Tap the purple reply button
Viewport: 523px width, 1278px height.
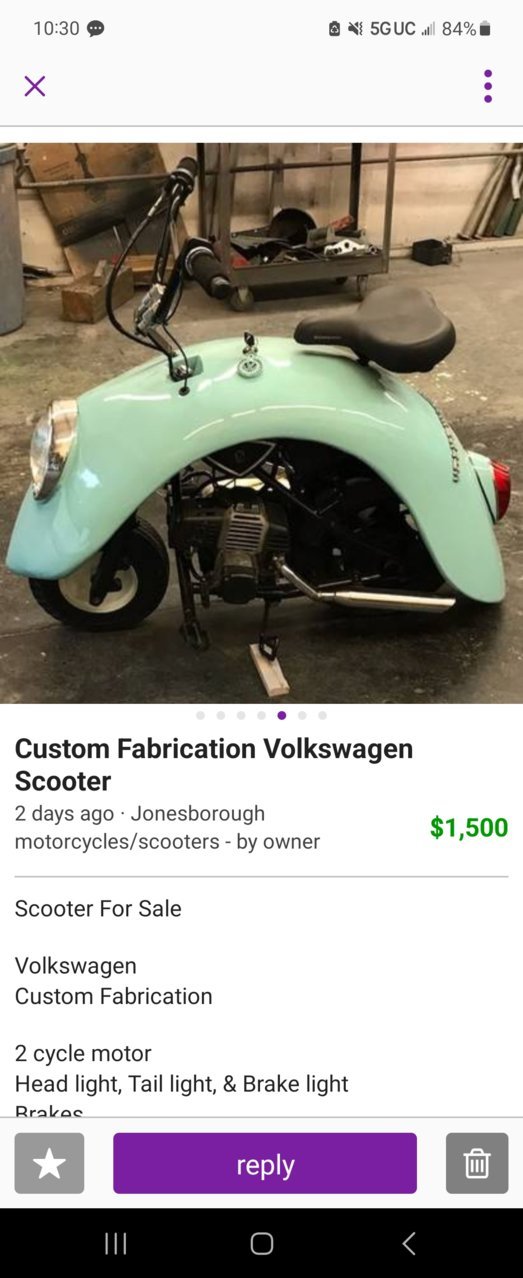[265, 1163]
